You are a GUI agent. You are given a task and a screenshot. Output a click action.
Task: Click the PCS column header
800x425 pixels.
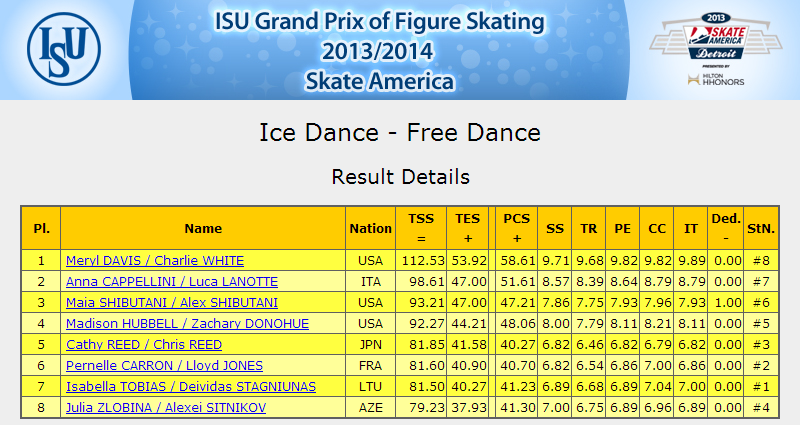pyautogui.click(x=517, y=228)
